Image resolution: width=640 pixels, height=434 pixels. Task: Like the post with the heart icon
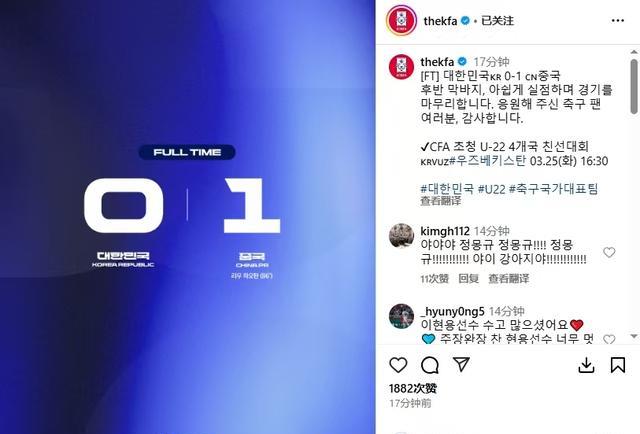[398, 365]
